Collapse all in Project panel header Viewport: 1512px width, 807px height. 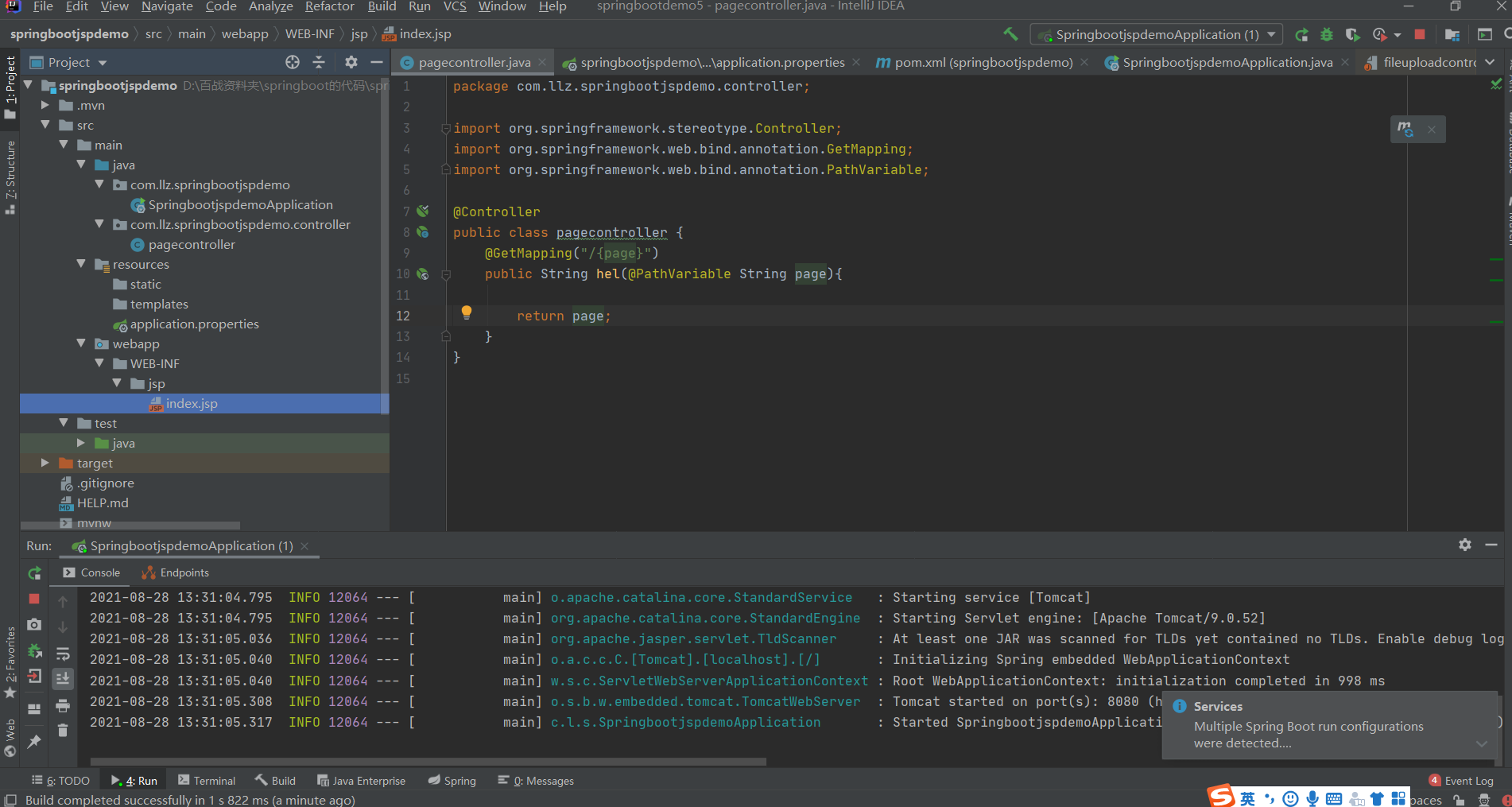pyautogui.click(x=319, y=62)
